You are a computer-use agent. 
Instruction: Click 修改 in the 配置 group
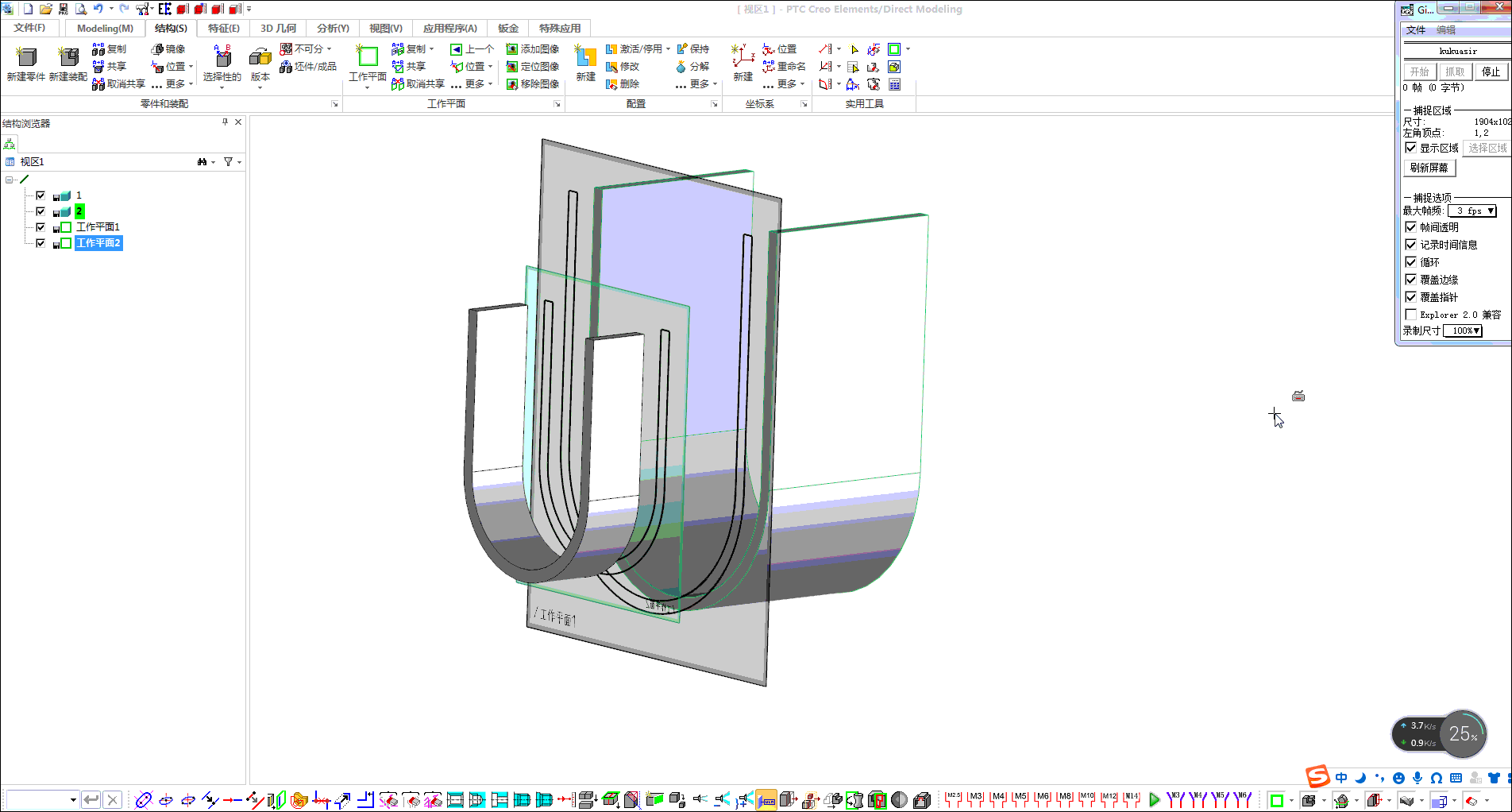tap(623, 67)
